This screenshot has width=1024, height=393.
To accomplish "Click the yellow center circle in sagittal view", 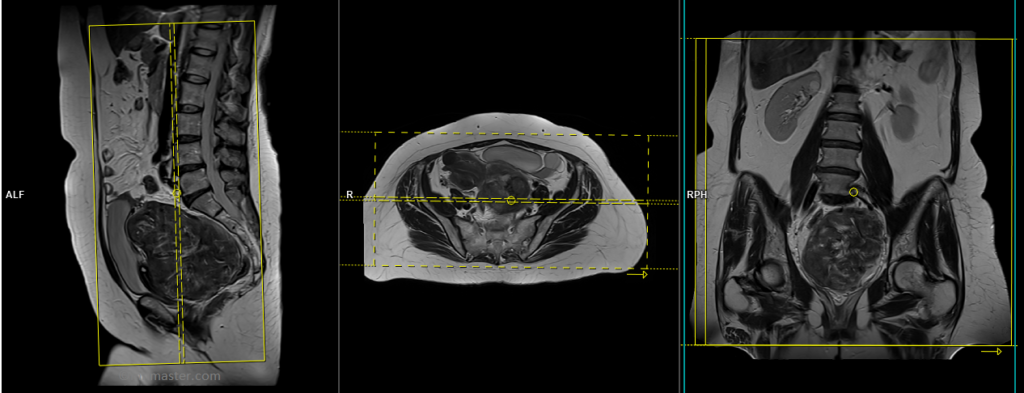I will (176, 193).
